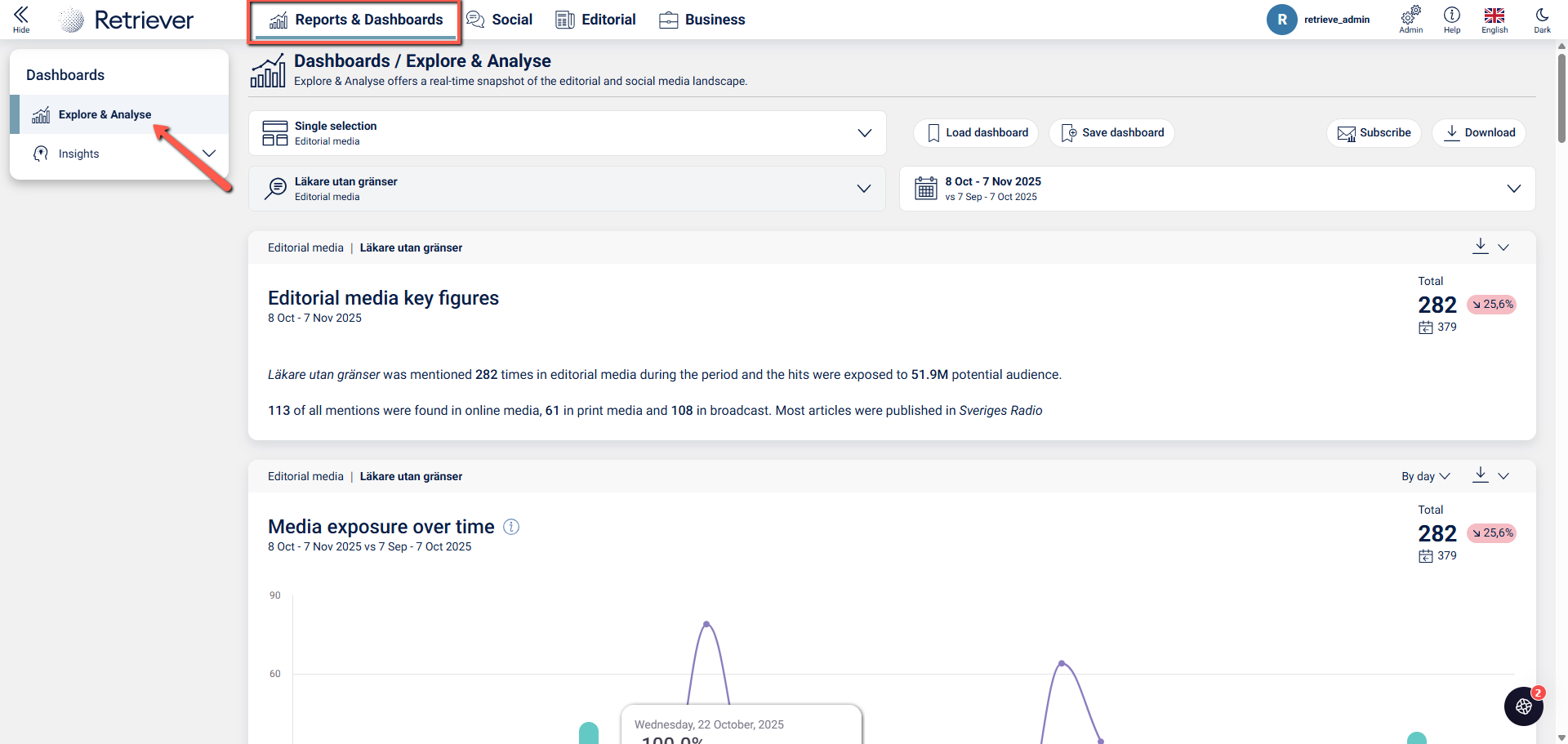
Task: Open the Help info icon
Action: click(x=1451, y=18)
